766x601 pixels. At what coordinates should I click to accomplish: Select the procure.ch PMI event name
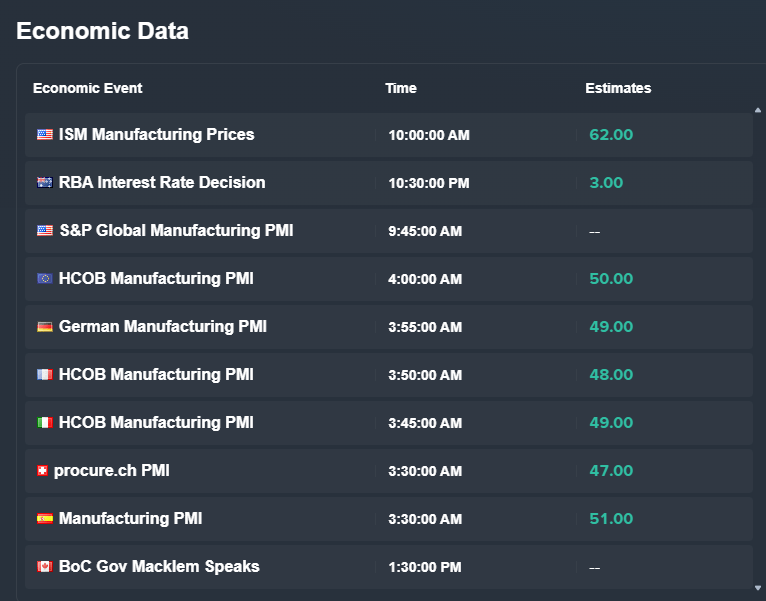pyautogui.click(x=111, y=470)
